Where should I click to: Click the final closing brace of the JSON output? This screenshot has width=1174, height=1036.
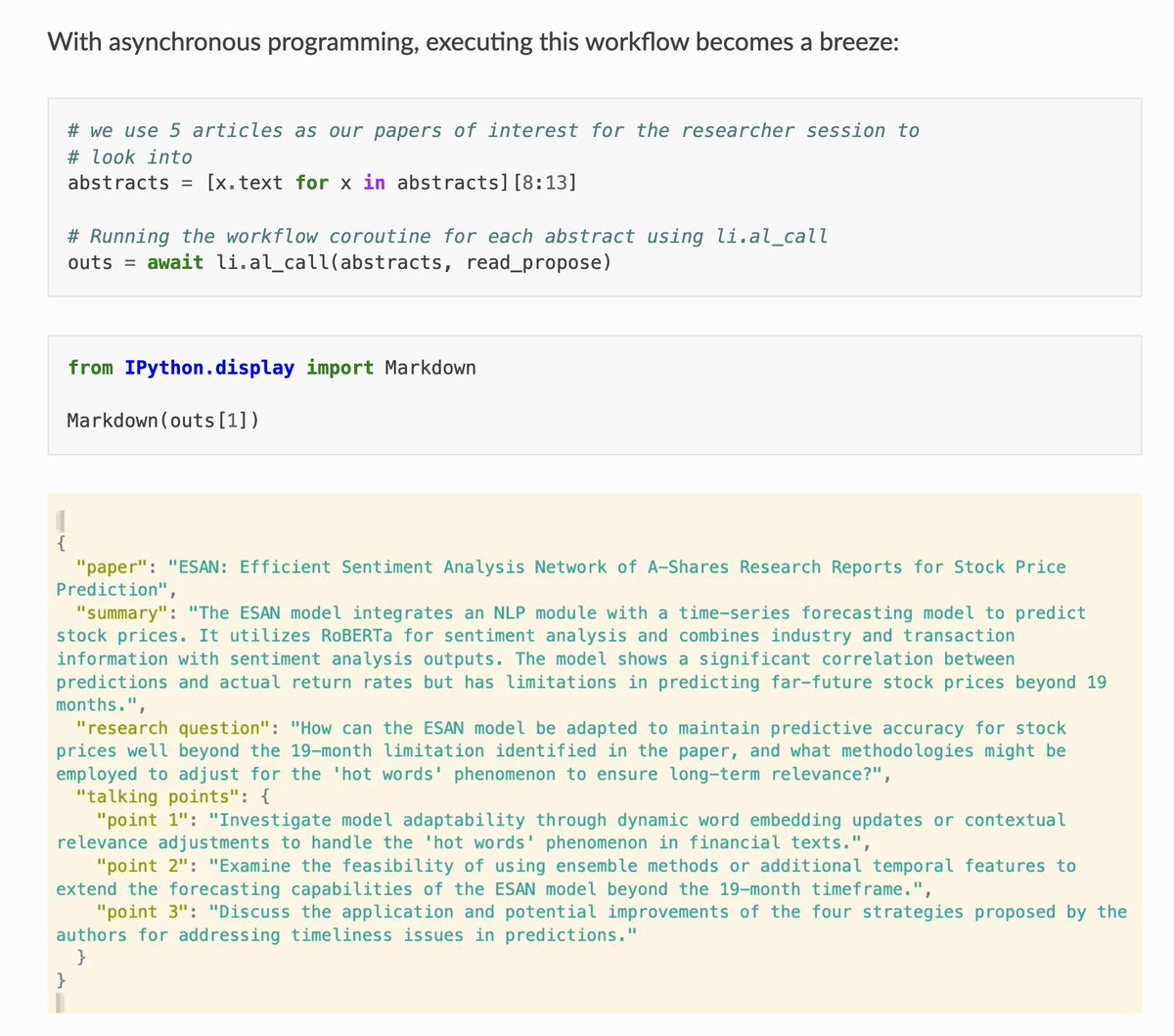click(x=62, y=979)
